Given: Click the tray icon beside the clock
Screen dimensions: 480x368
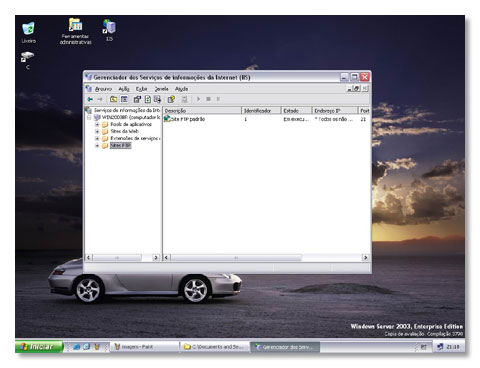Looking at the screenshot, I should tap(440, 347).
